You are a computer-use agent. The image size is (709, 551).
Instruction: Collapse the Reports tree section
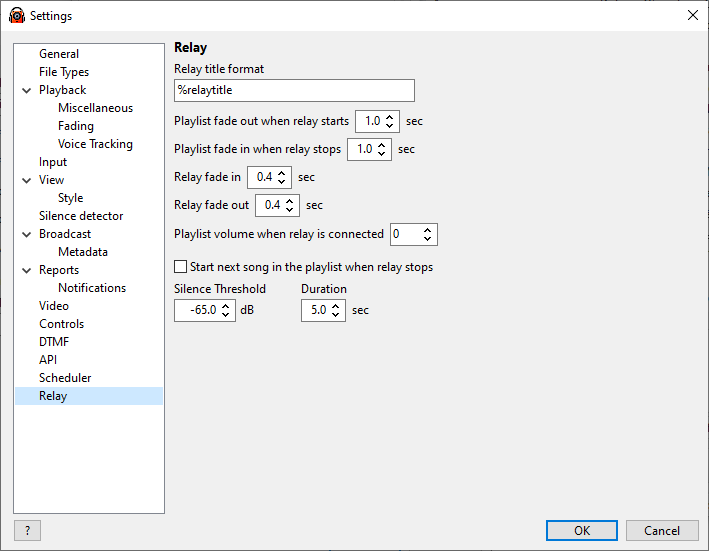27,270
